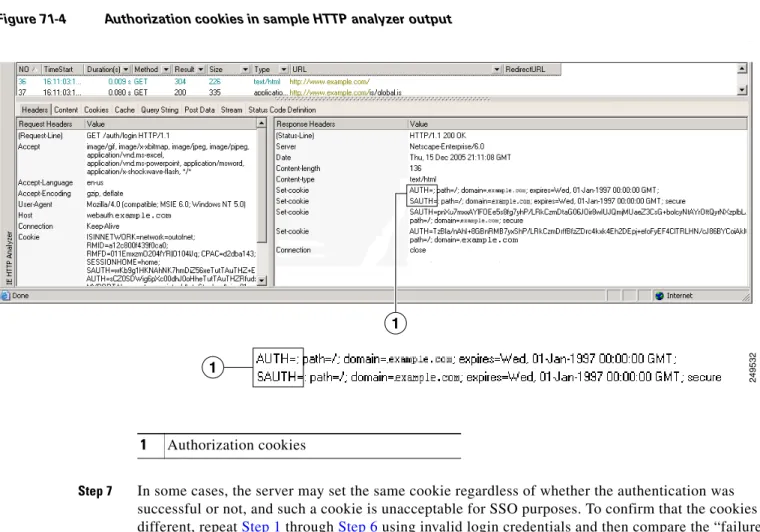Image resolution: width=760 pixels, height=532 pixels.
Task: Select the Accept-Language request header row
Action: coord(137,183)
